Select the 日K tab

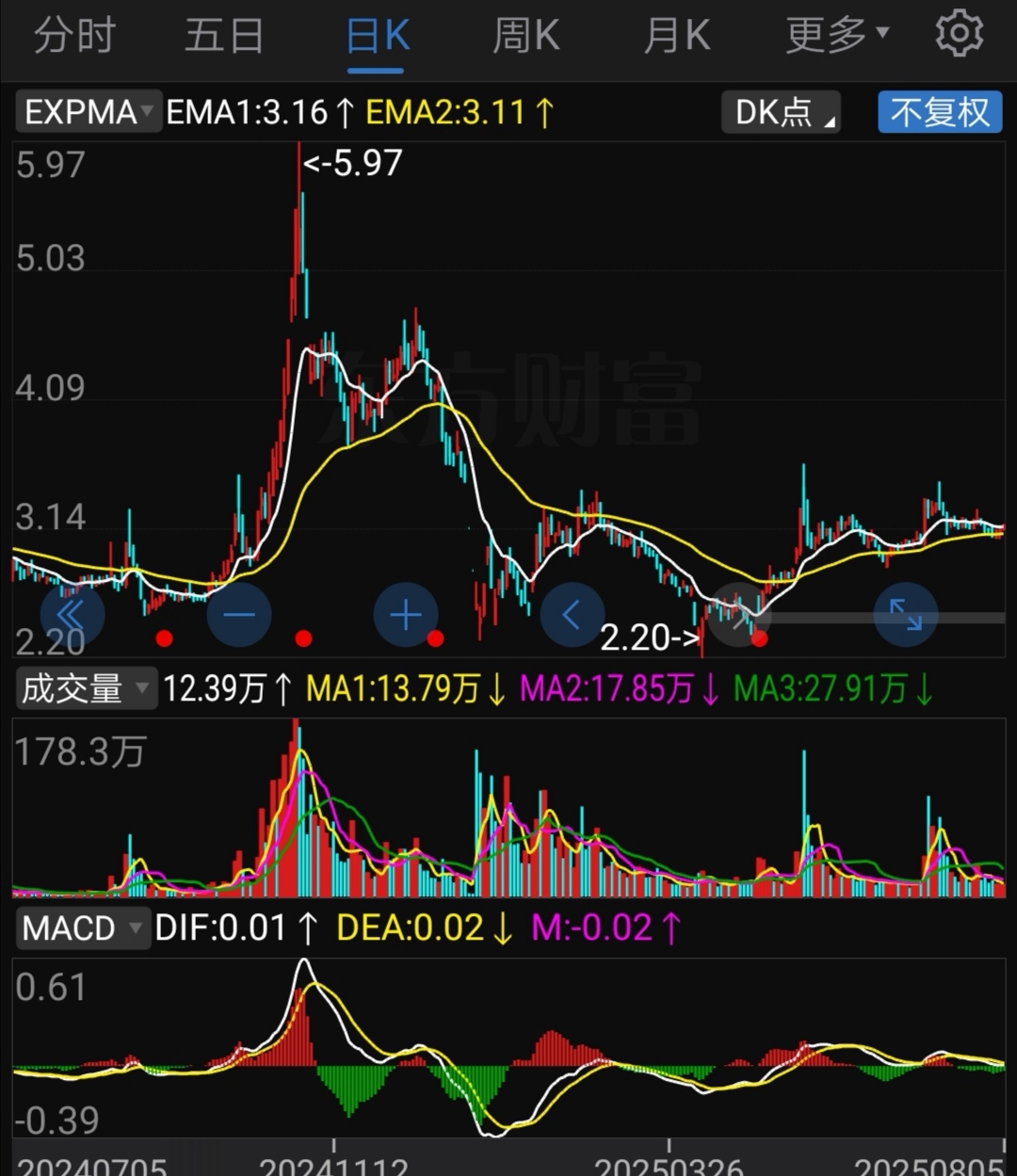[378, 37]
